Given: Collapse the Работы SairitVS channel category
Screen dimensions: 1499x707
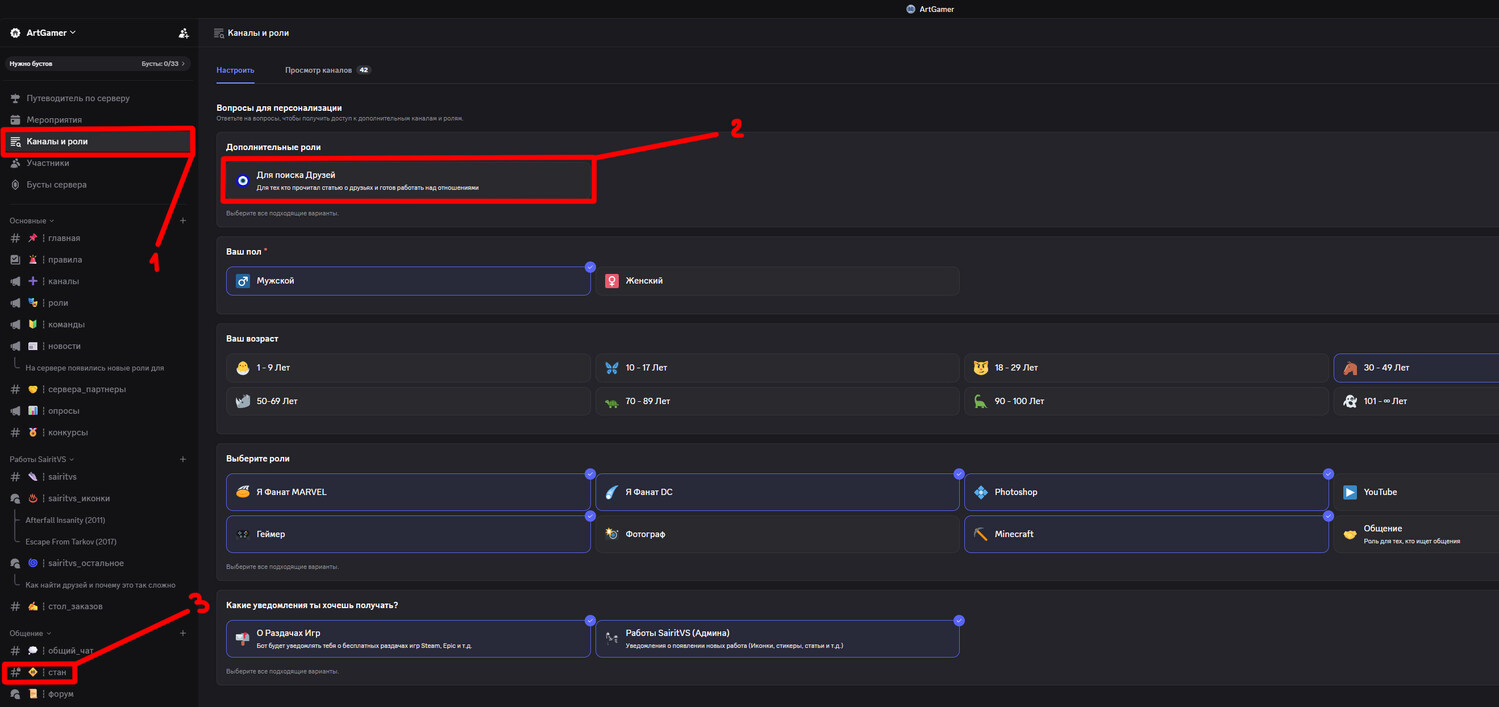Looking at the screenshot, I should 41,459.
